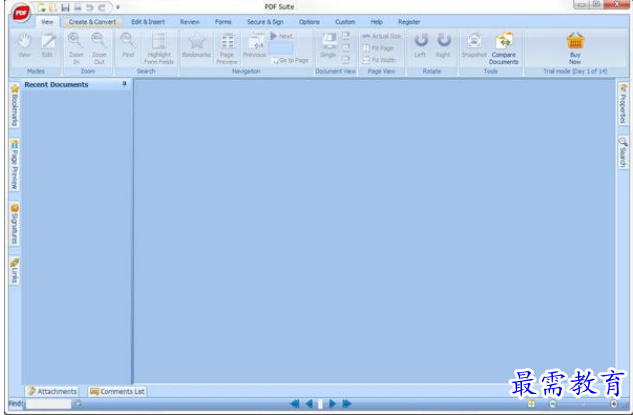Click the Zoom Out magnifier
The height and width of the screenshot is (415, 633).
point(99,48)
